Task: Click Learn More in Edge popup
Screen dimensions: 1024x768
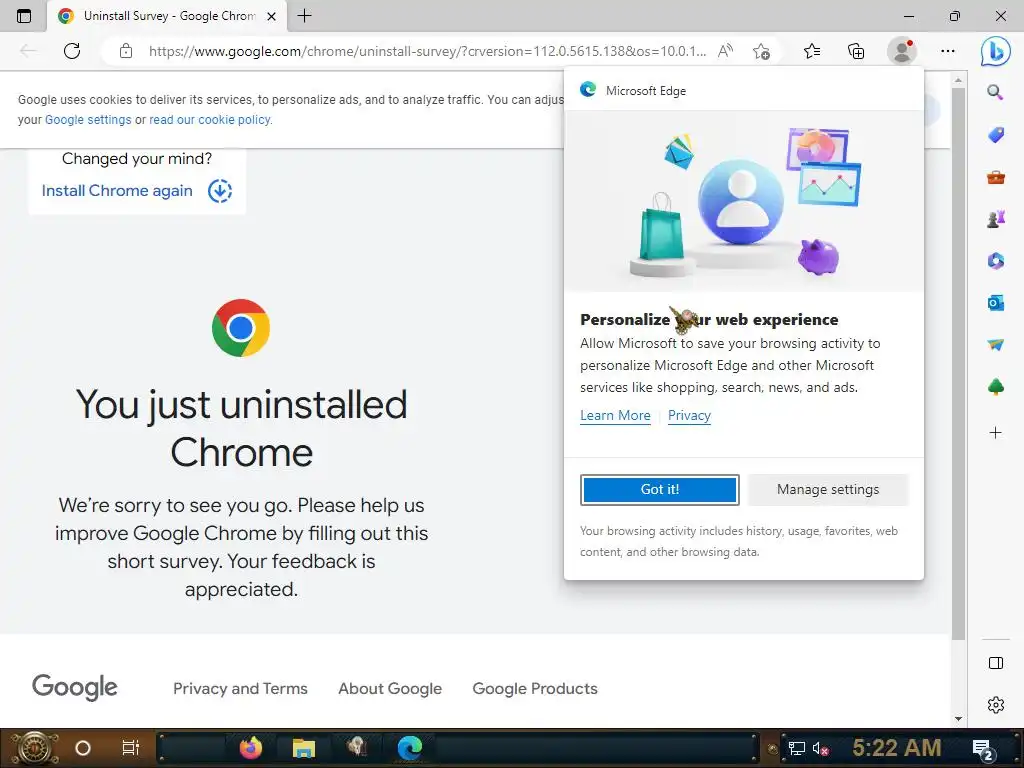Action: tap(615, 415)
